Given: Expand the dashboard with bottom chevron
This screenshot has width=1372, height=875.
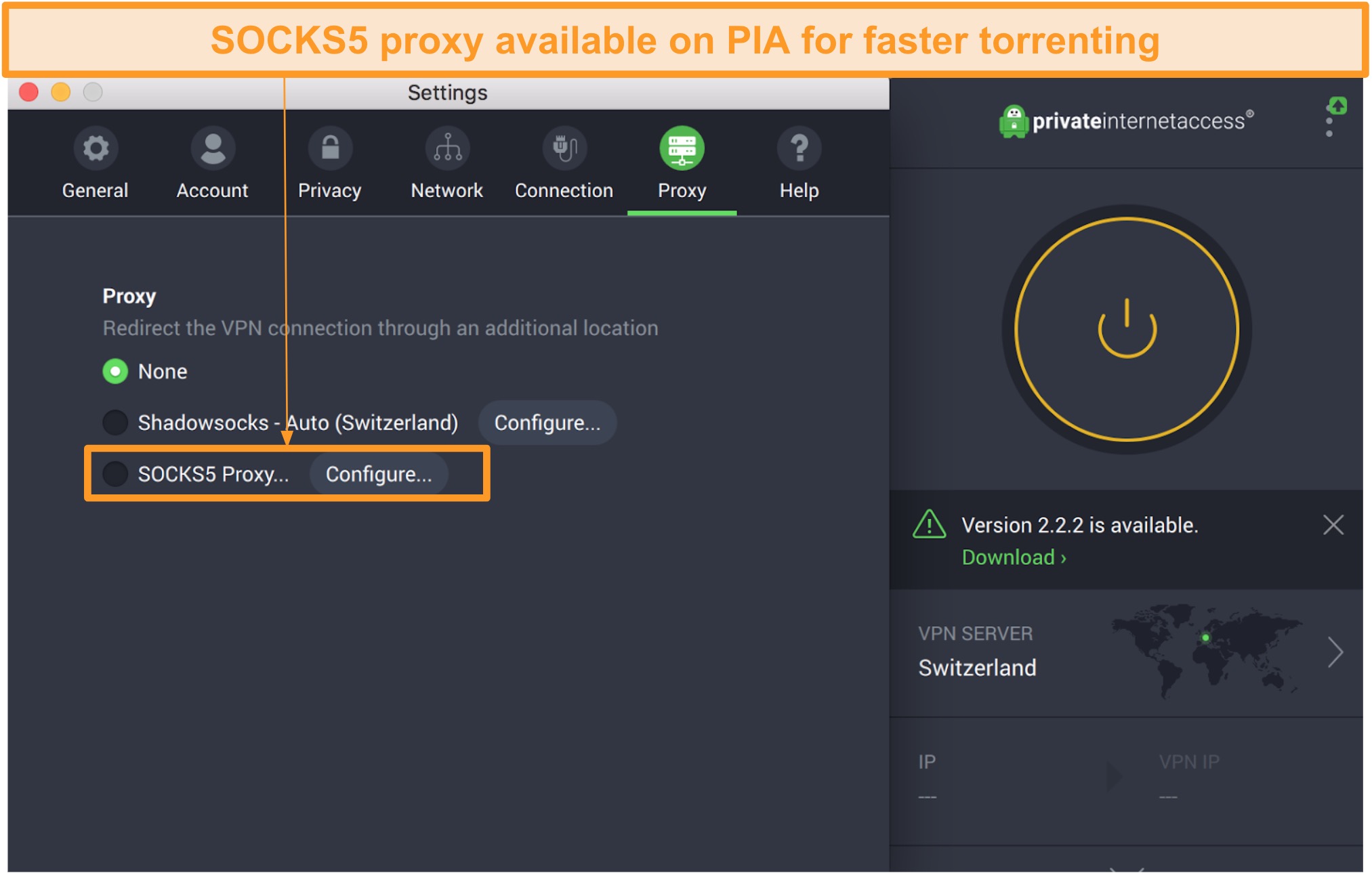Looking at the screenshot, I should [1126, 869].
